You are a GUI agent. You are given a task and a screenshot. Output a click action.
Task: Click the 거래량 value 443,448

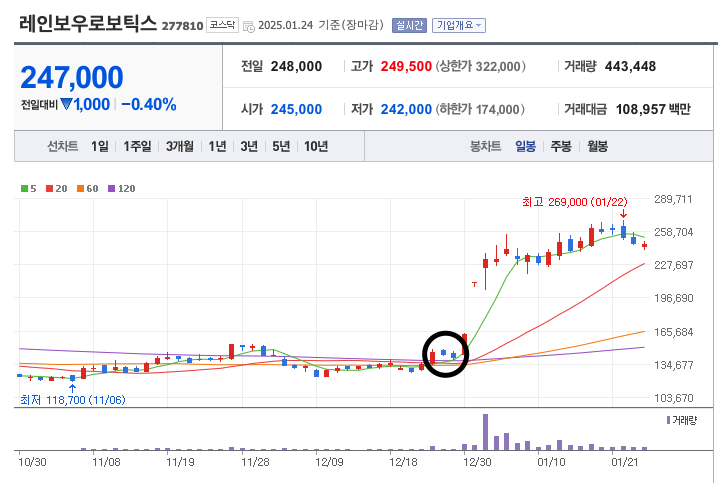pos(631,66)
